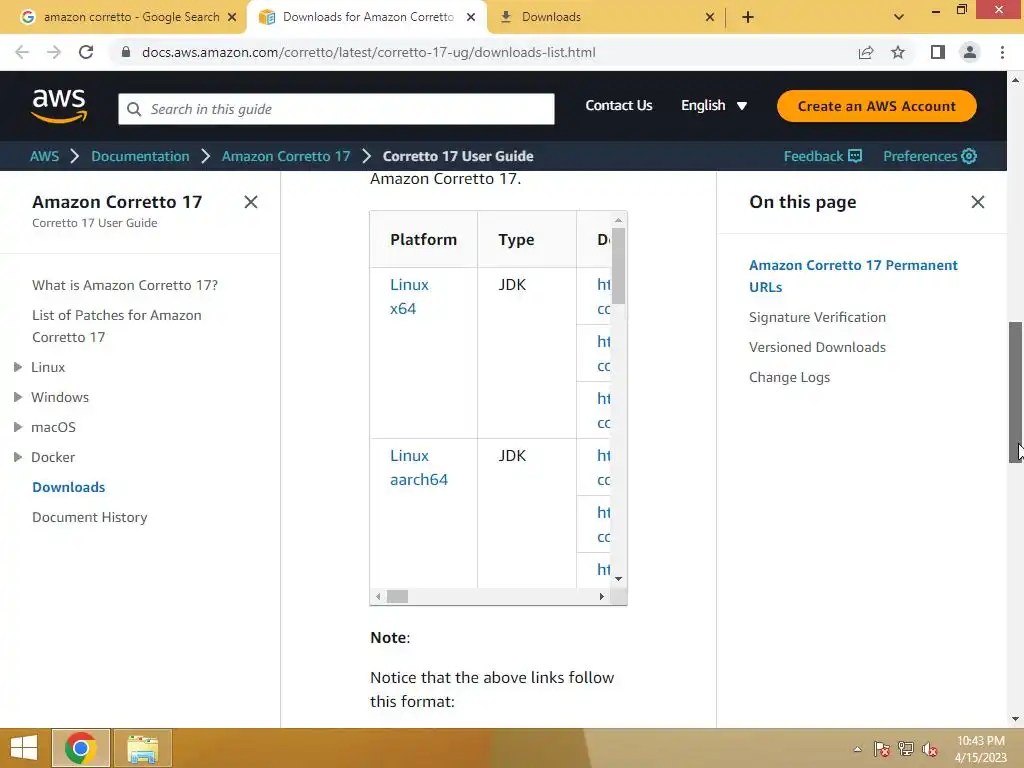Viewport: 1024px width, 768px height.
Task: Open the tab search chevron
Action: point(899,17)
